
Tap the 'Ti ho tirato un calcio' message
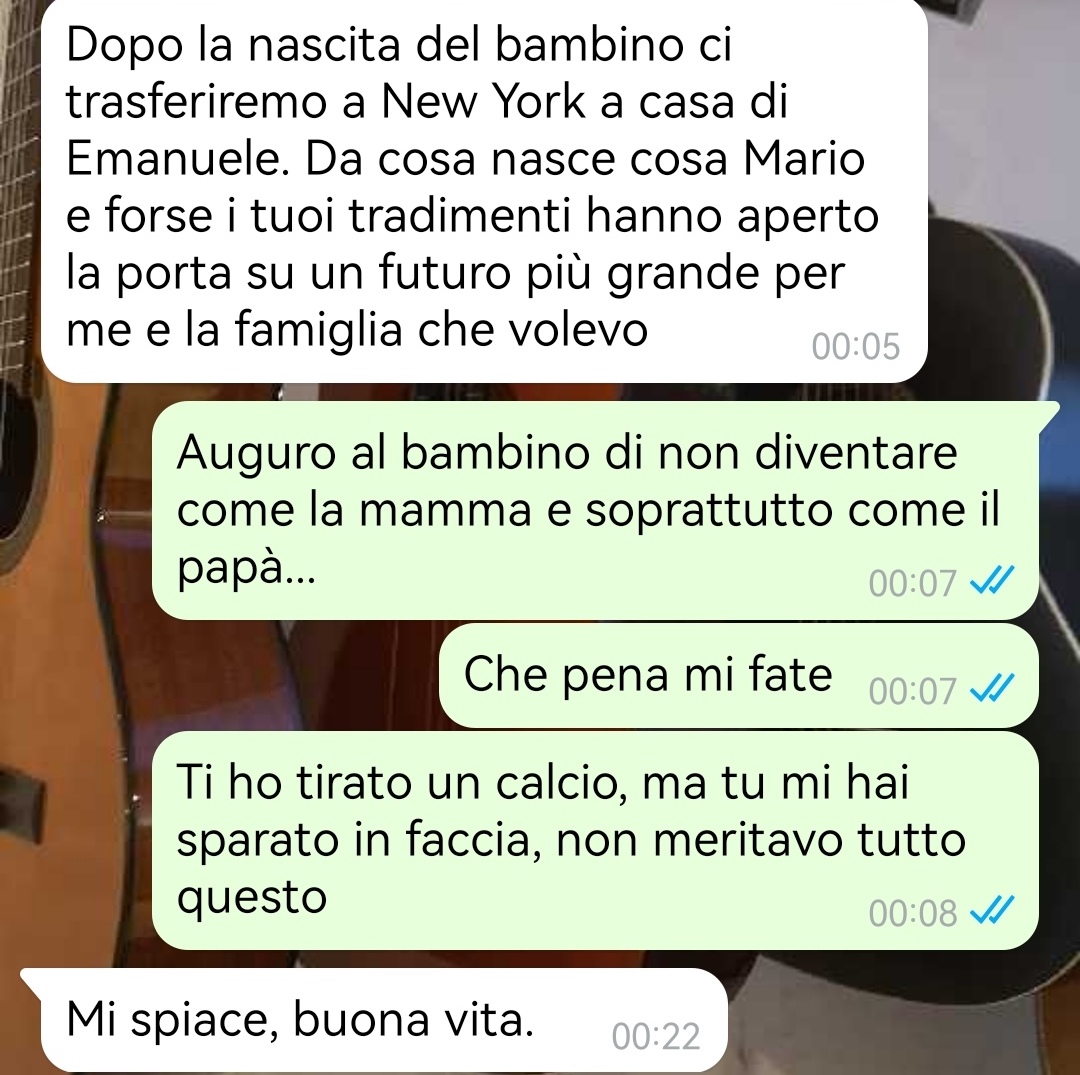[x=595, y=840]
